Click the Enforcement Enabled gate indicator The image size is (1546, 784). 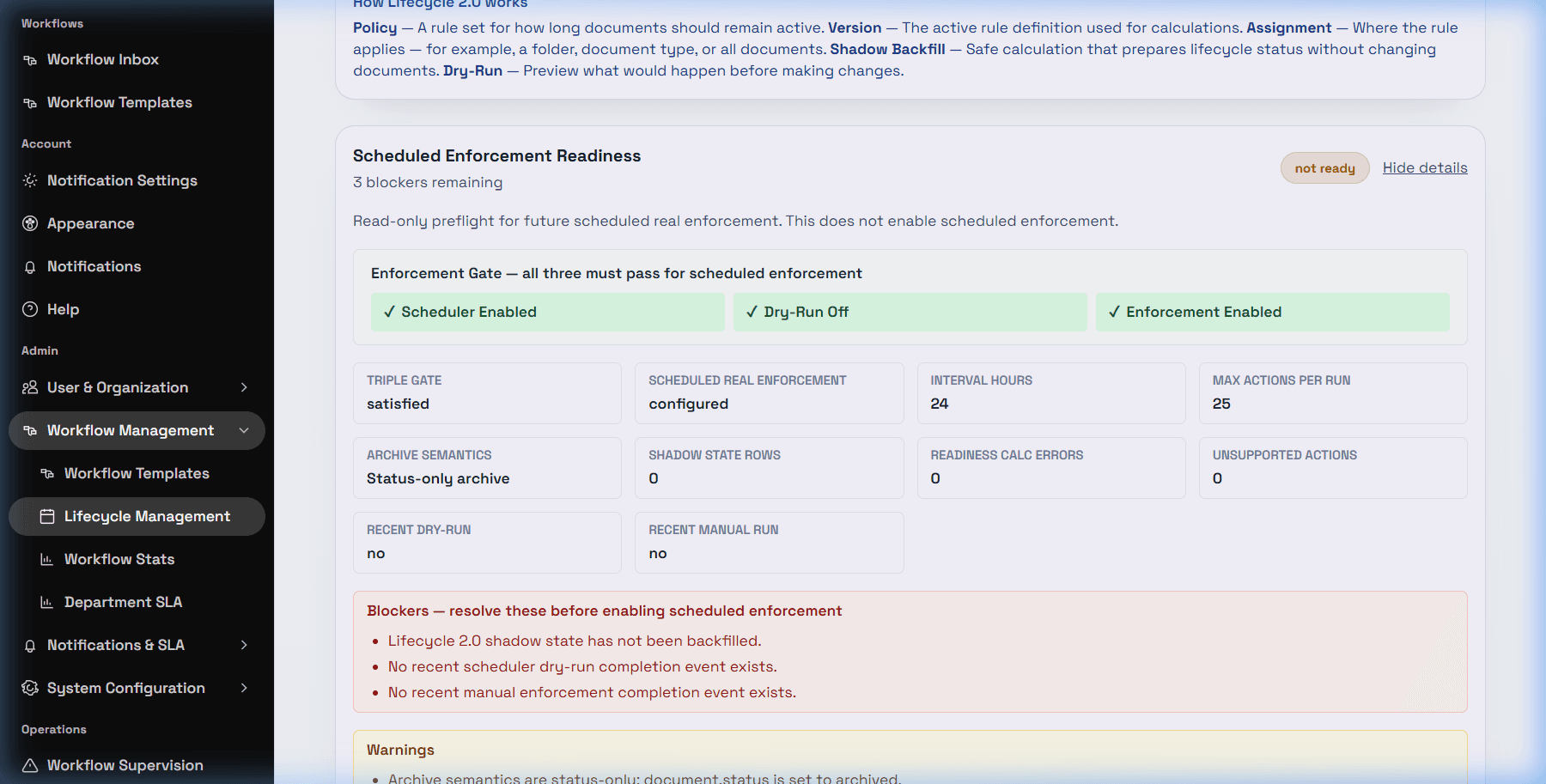(1273, 312)
